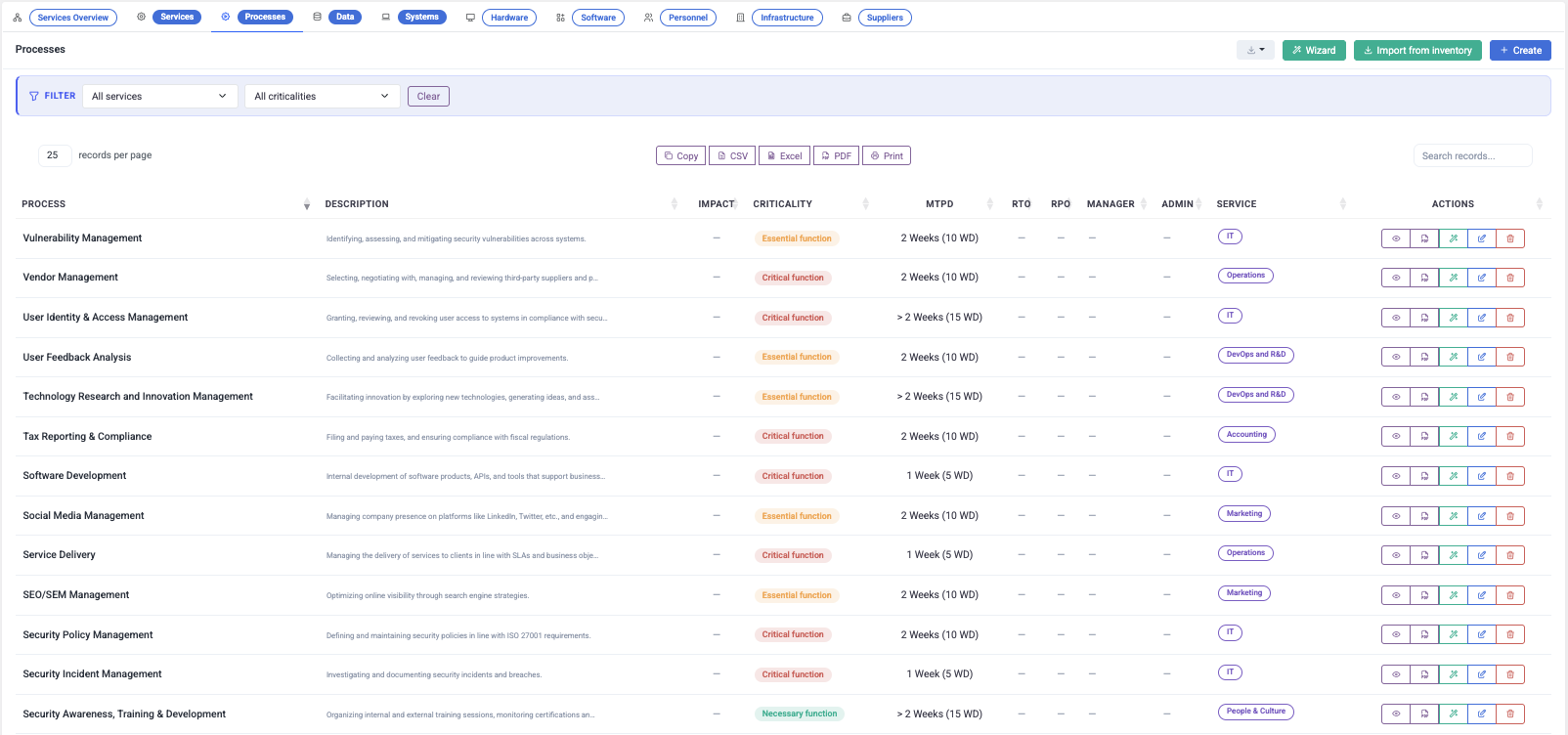1568x735 pixels.
Task: View User Feedback Analysis process details
Action: pyautogui.click(x=1396, y=358)
